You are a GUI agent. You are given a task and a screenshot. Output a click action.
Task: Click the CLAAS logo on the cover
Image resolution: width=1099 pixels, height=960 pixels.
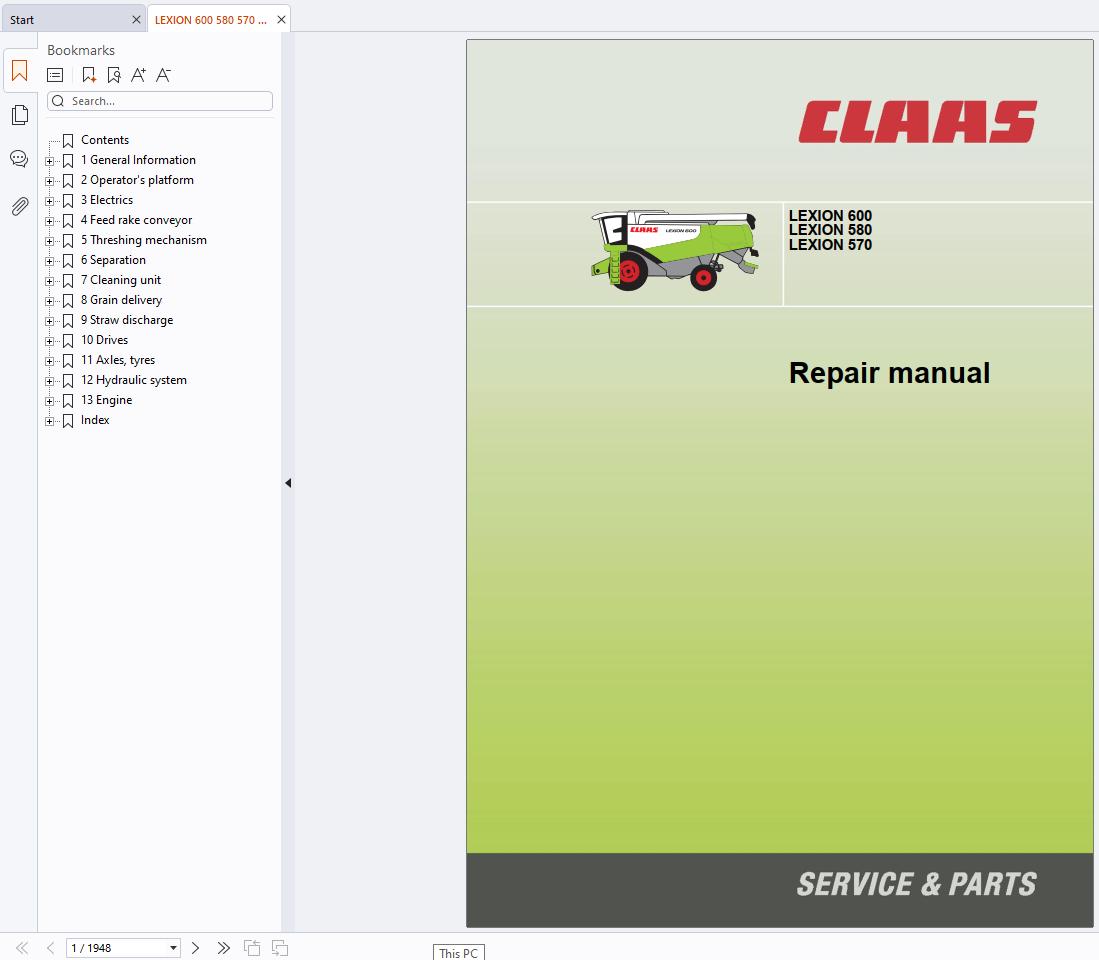pos(917,122)
